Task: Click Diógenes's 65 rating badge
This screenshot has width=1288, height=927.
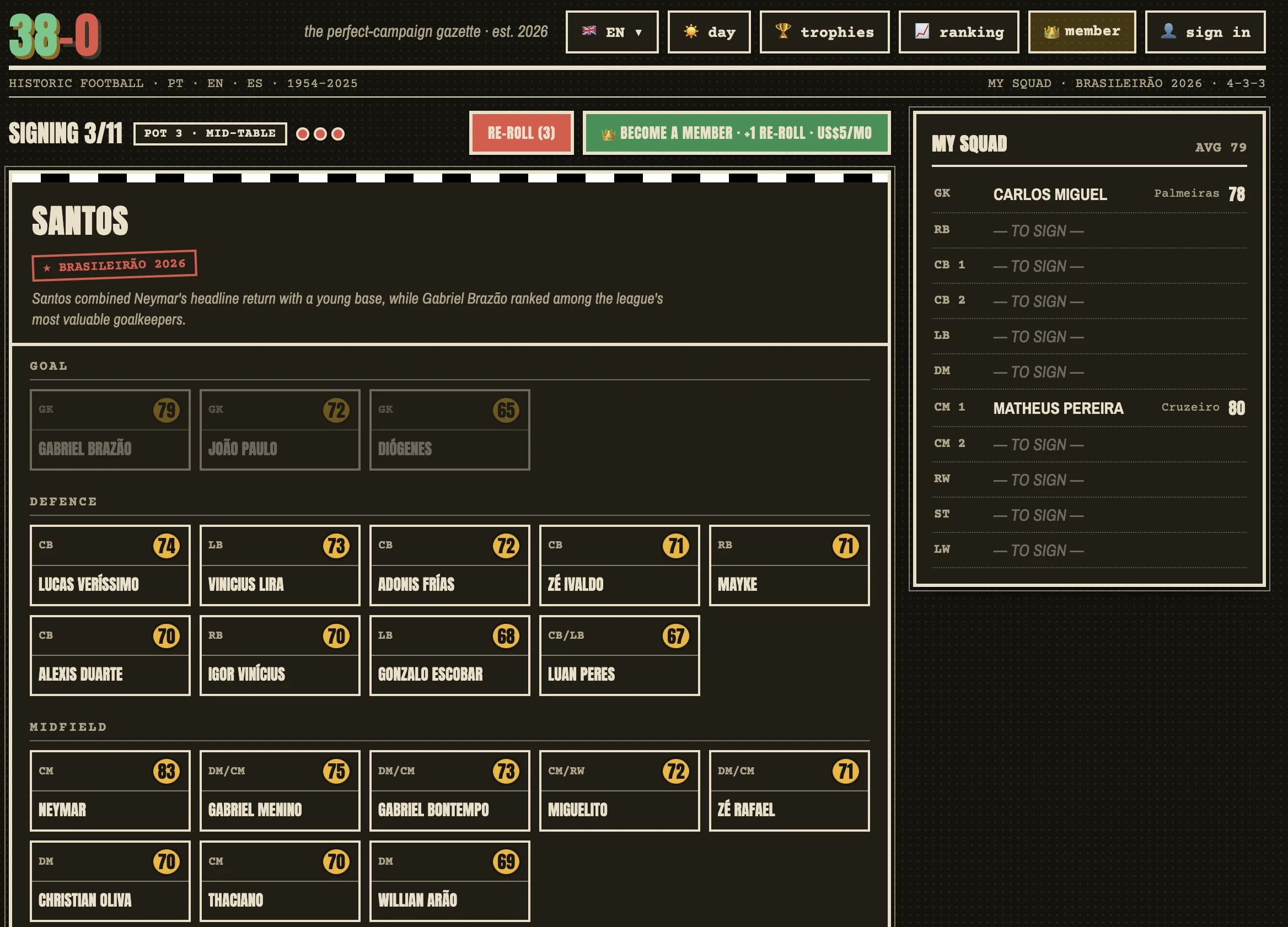Action: pos(506,410)
